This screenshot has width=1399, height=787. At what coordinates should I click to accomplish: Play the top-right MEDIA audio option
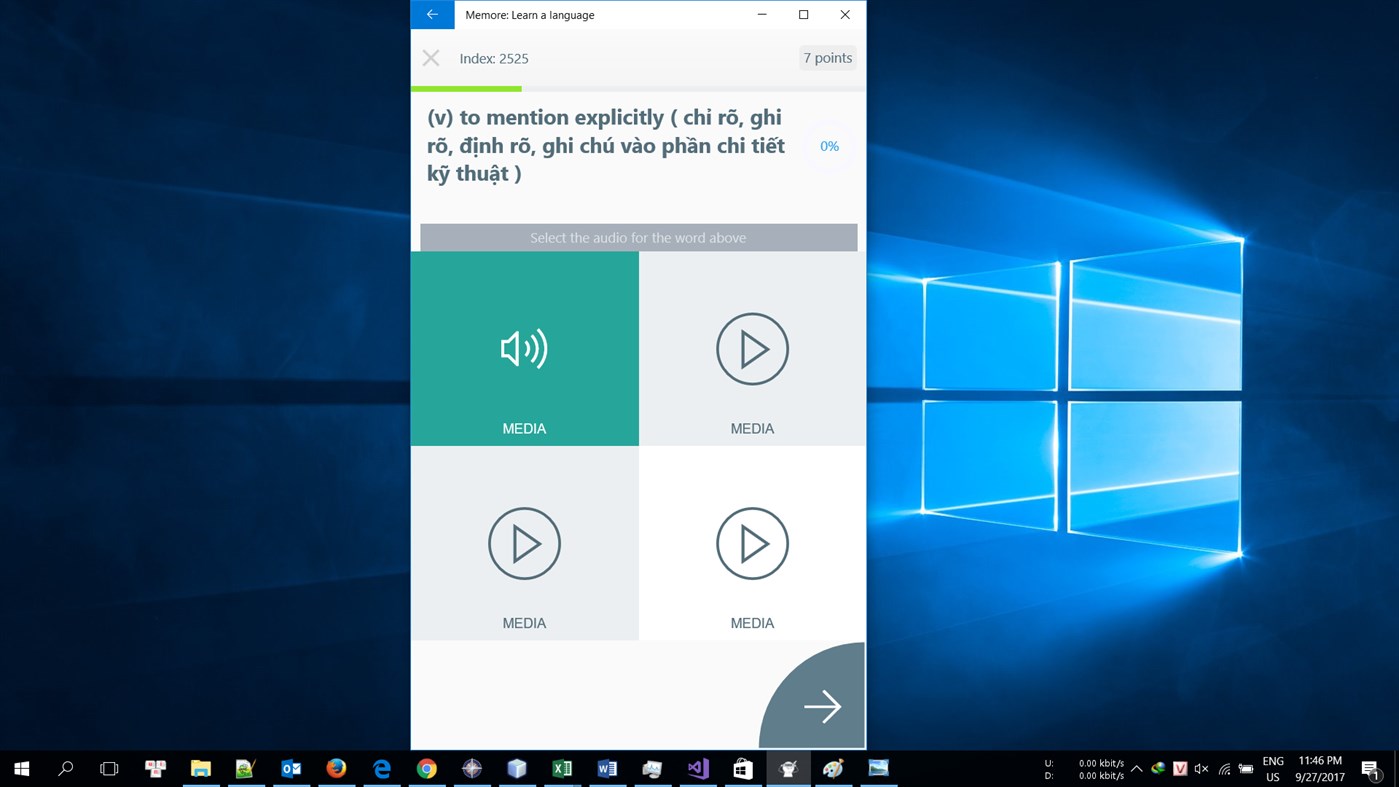[x=752, y=348]
